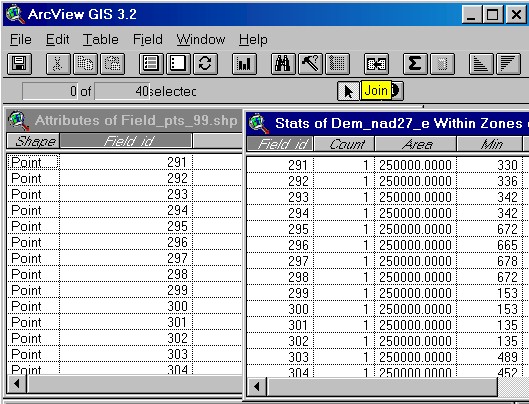Click Area value 250000.0000 in row 301
This screenshot has height=404, width=529.
tap(416, 325)
